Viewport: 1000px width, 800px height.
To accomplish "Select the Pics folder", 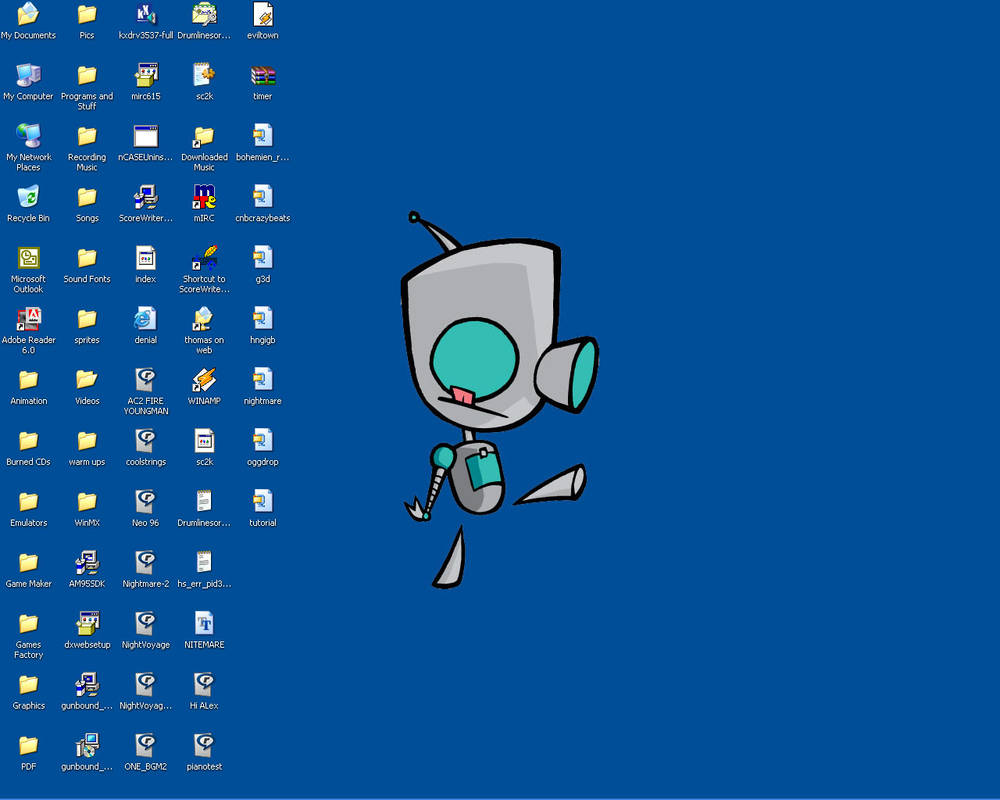I will pos(87,20).
